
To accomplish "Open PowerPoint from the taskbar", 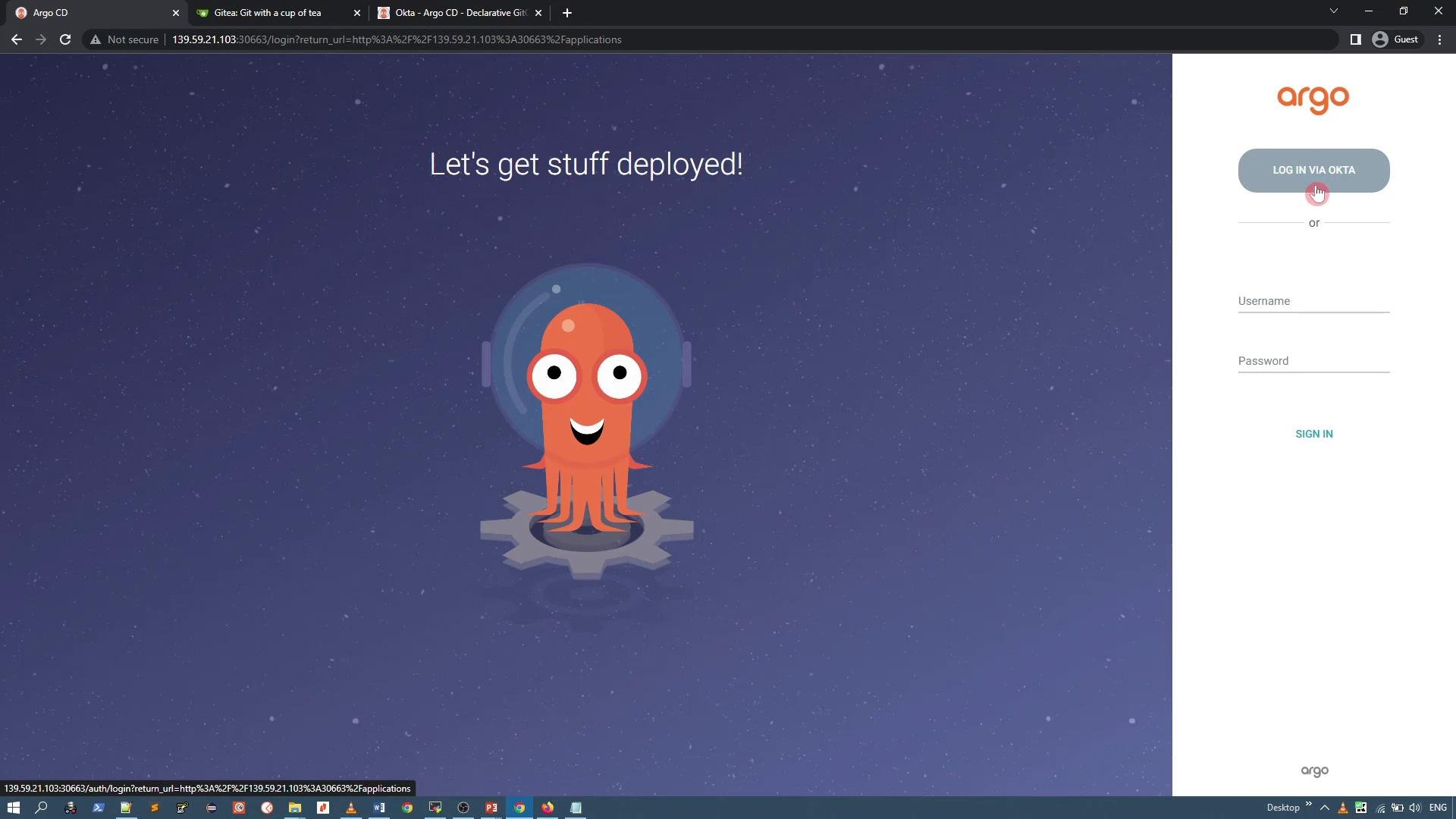I will click(x=491, y=808).
